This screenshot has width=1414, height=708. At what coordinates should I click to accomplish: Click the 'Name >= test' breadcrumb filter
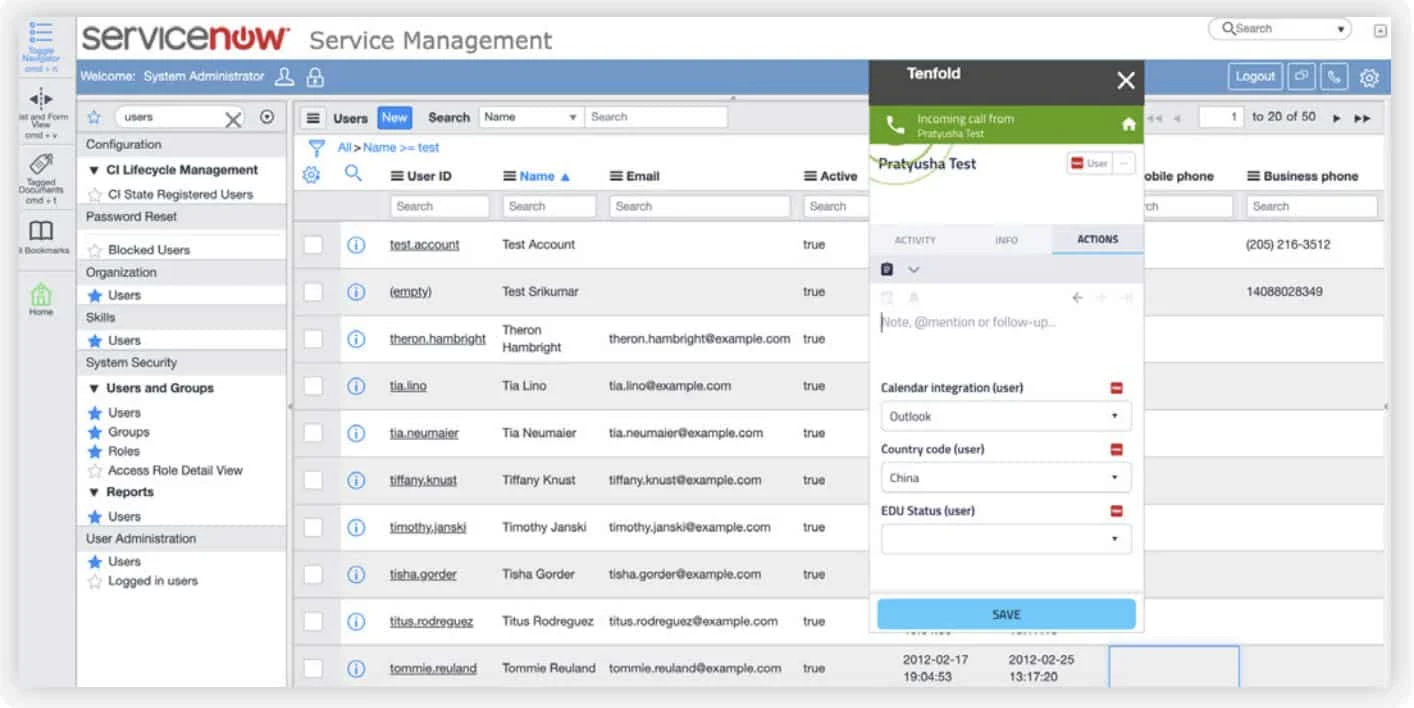pos(401,147)
